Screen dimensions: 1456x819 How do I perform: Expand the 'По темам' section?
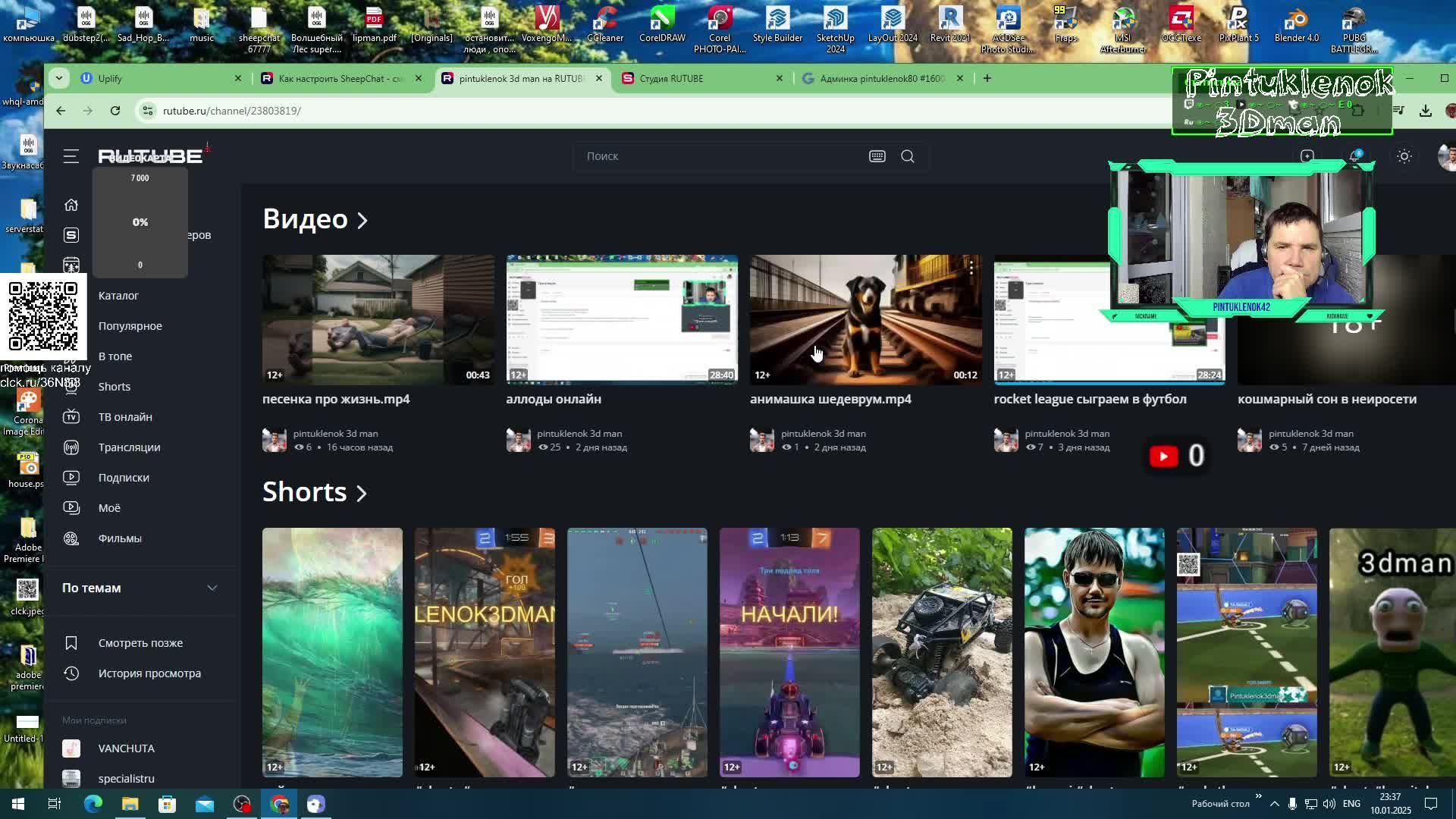coord(212,588)
